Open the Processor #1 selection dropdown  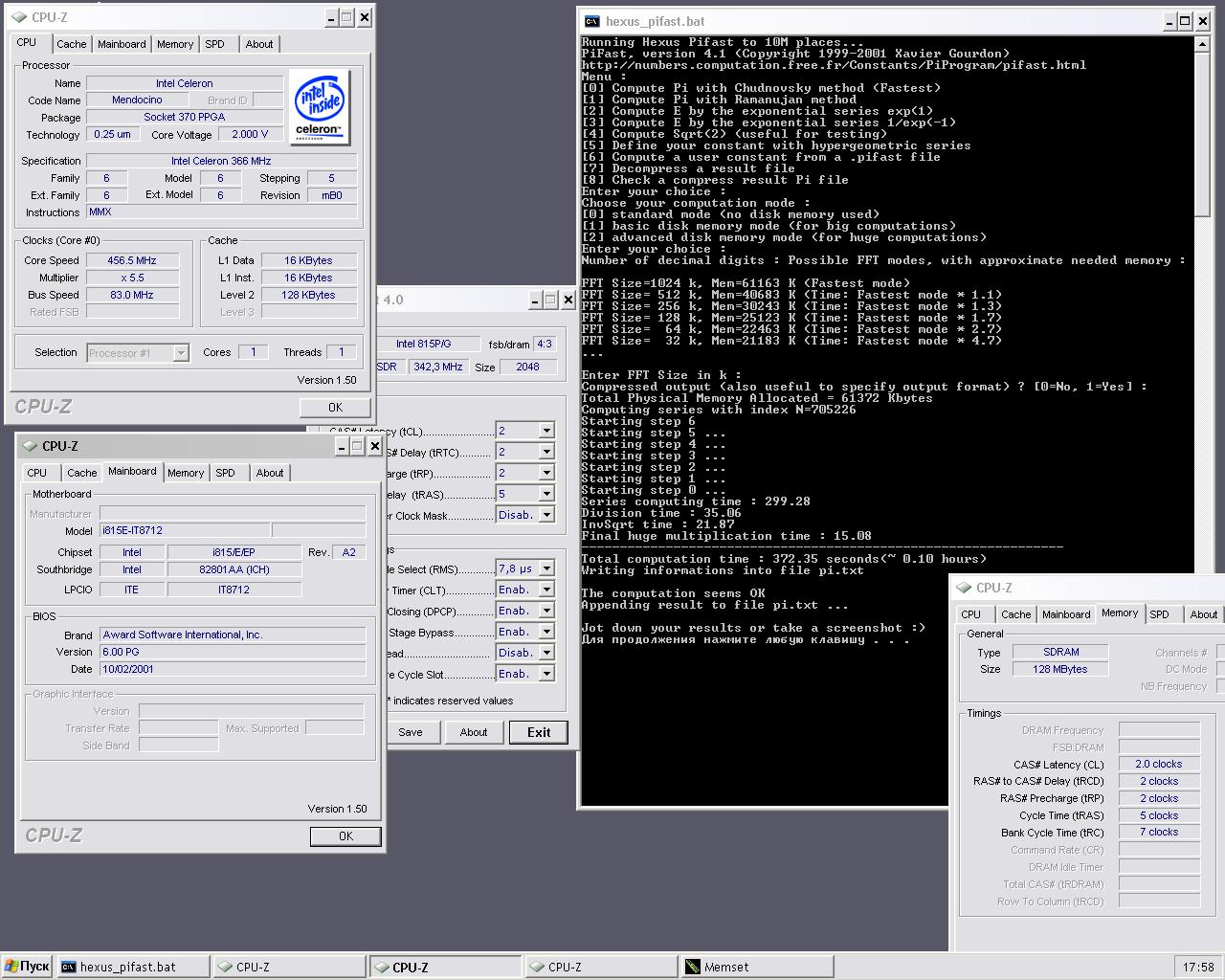[181, 353]
